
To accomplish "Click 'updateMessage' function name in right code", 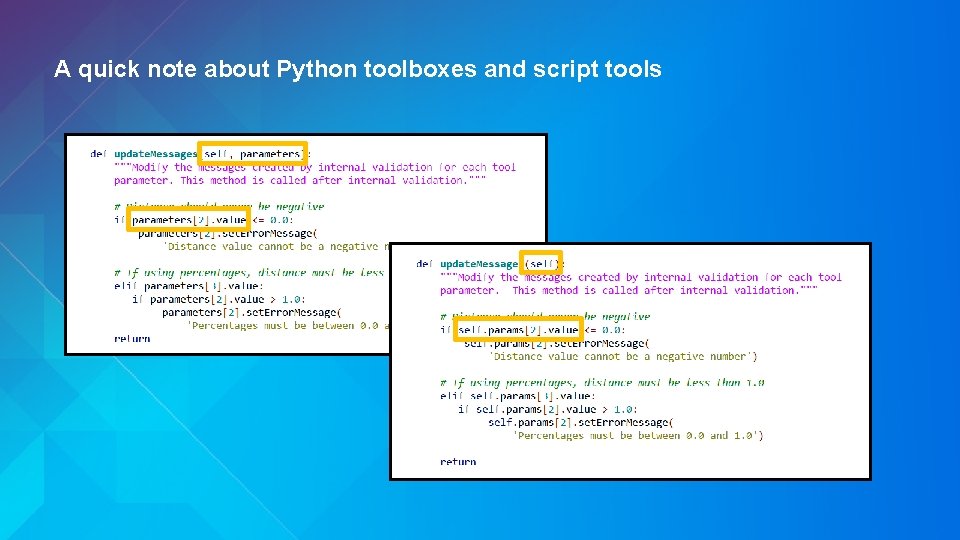I will point(479,264).
